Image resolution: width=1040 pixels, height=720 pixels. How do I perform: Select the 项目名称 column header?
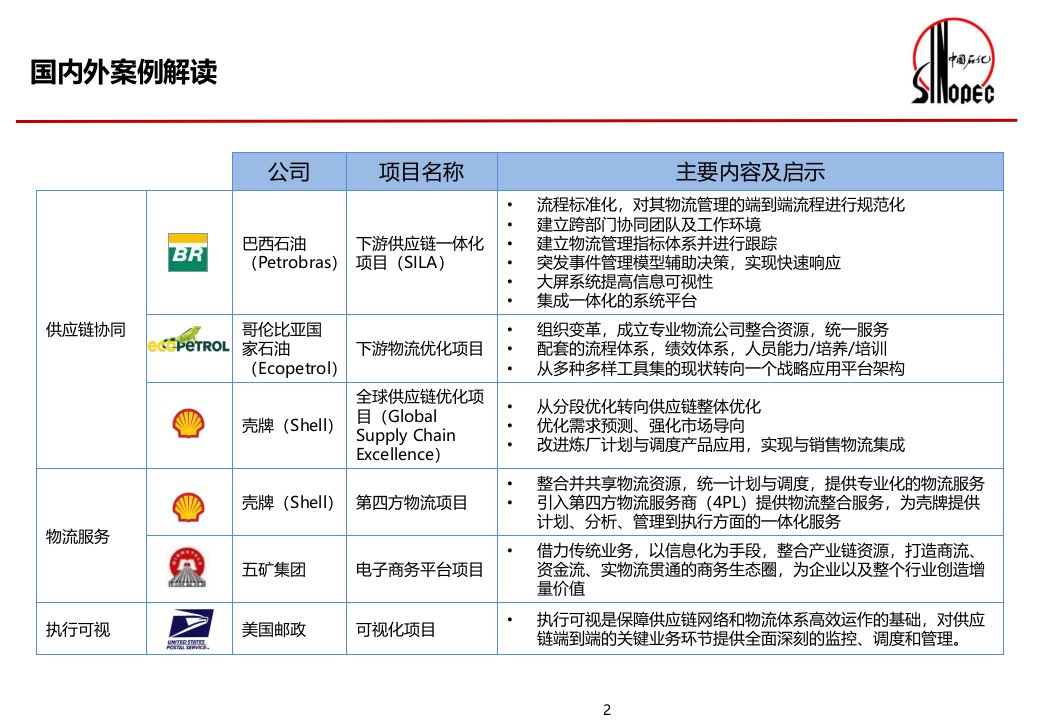pyautogui.click(x=420, y=171)
